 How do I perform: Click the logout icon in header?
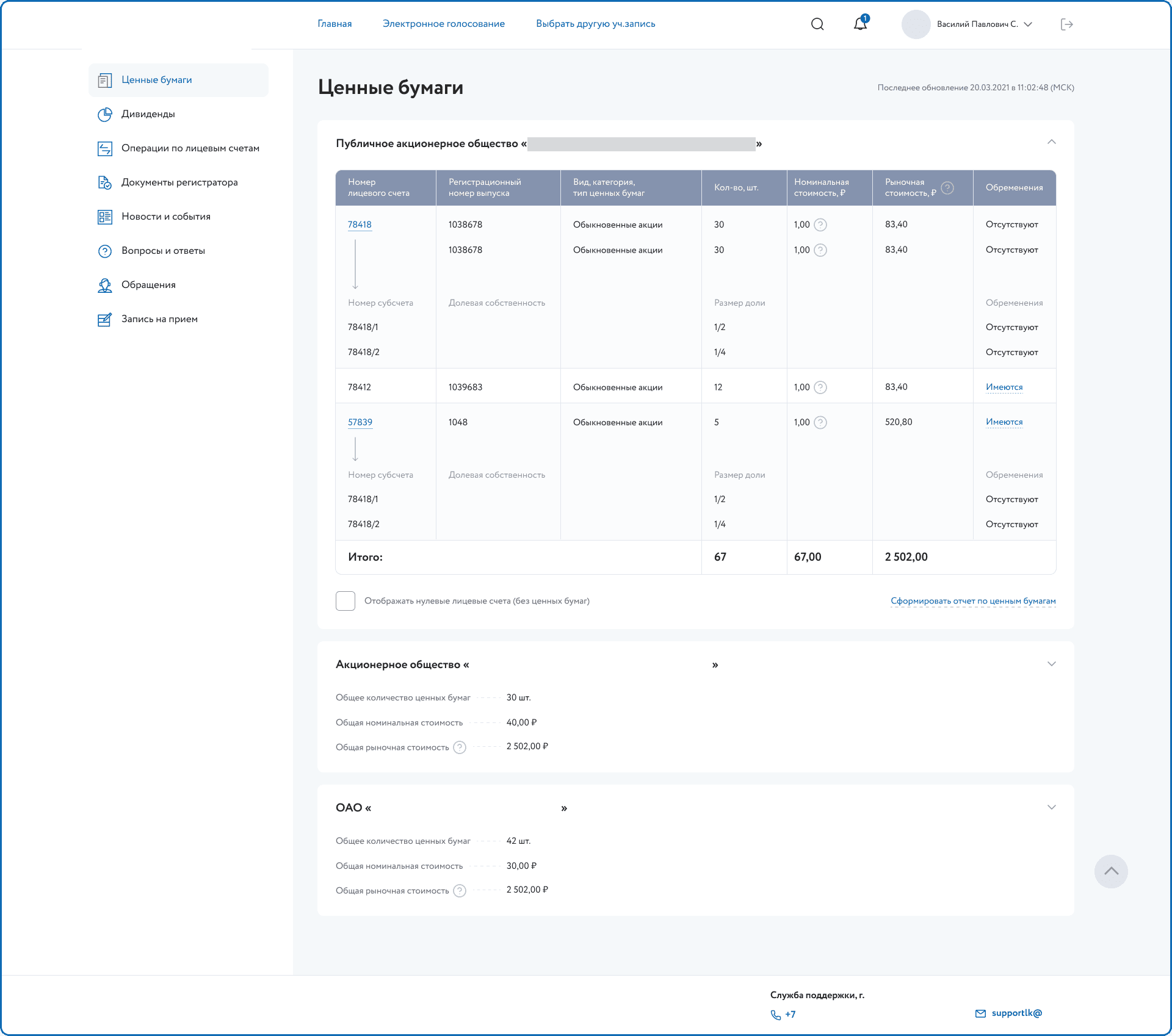pos(1067,24)
